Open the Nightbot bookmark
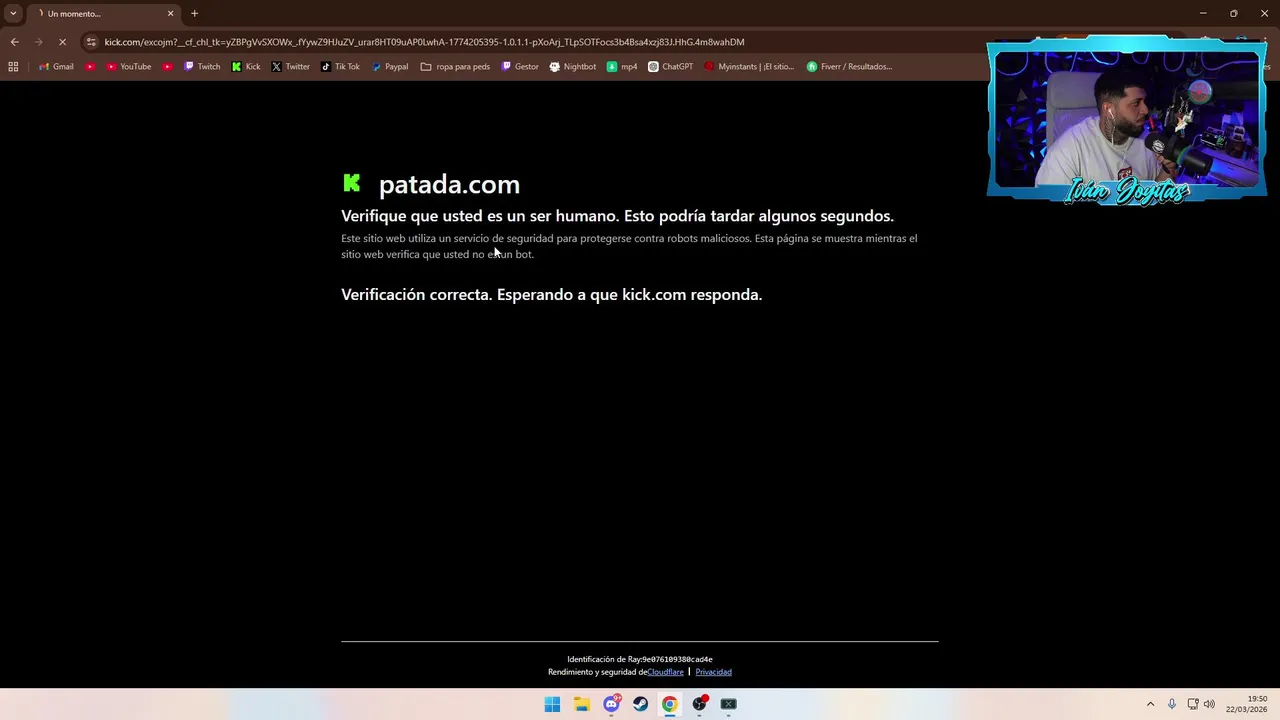The image size is (1280, 720). [573, 67]
